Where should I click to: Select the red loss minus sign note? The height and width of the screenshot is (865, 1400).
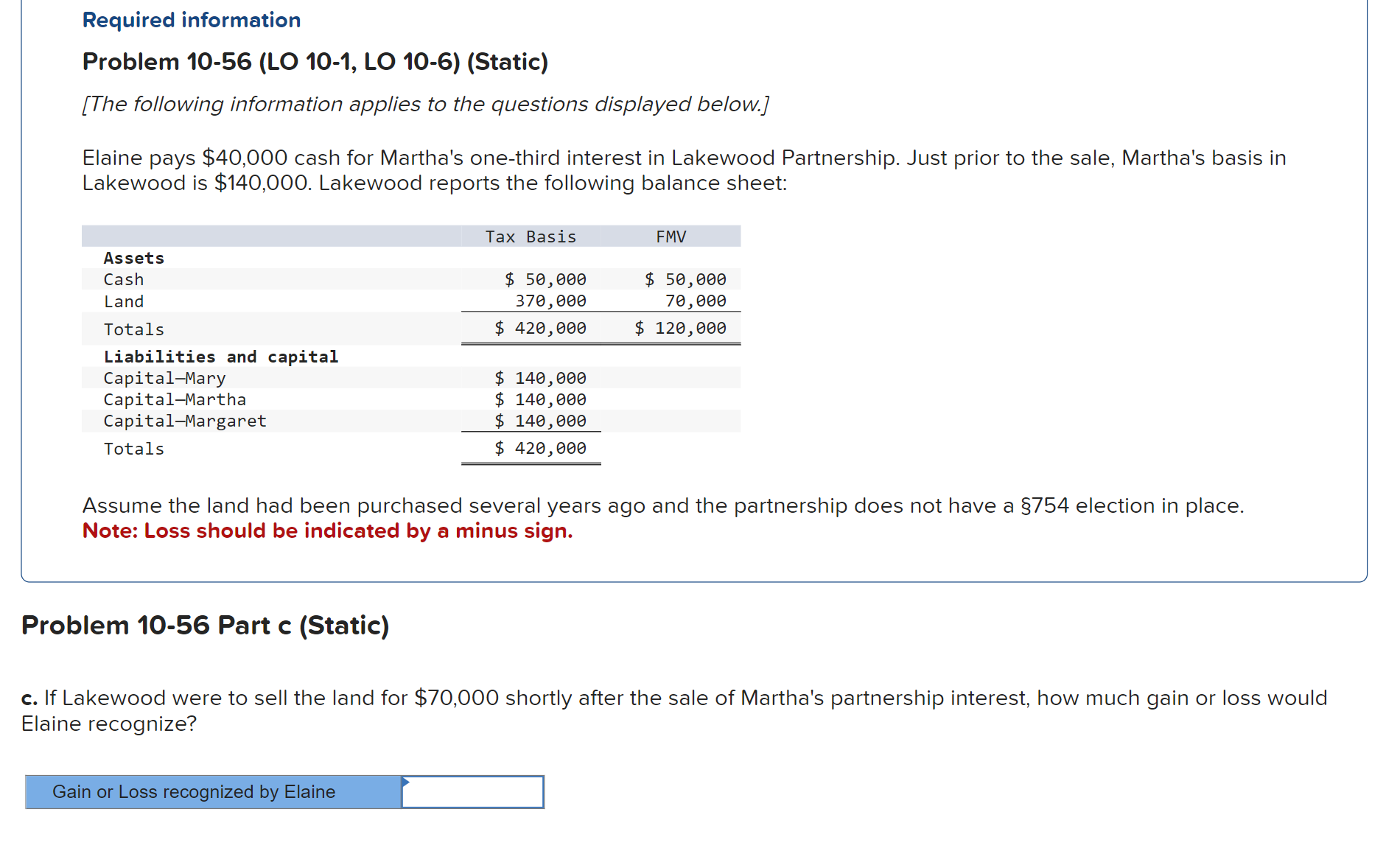pyautogui.click(x=326, y=530)
